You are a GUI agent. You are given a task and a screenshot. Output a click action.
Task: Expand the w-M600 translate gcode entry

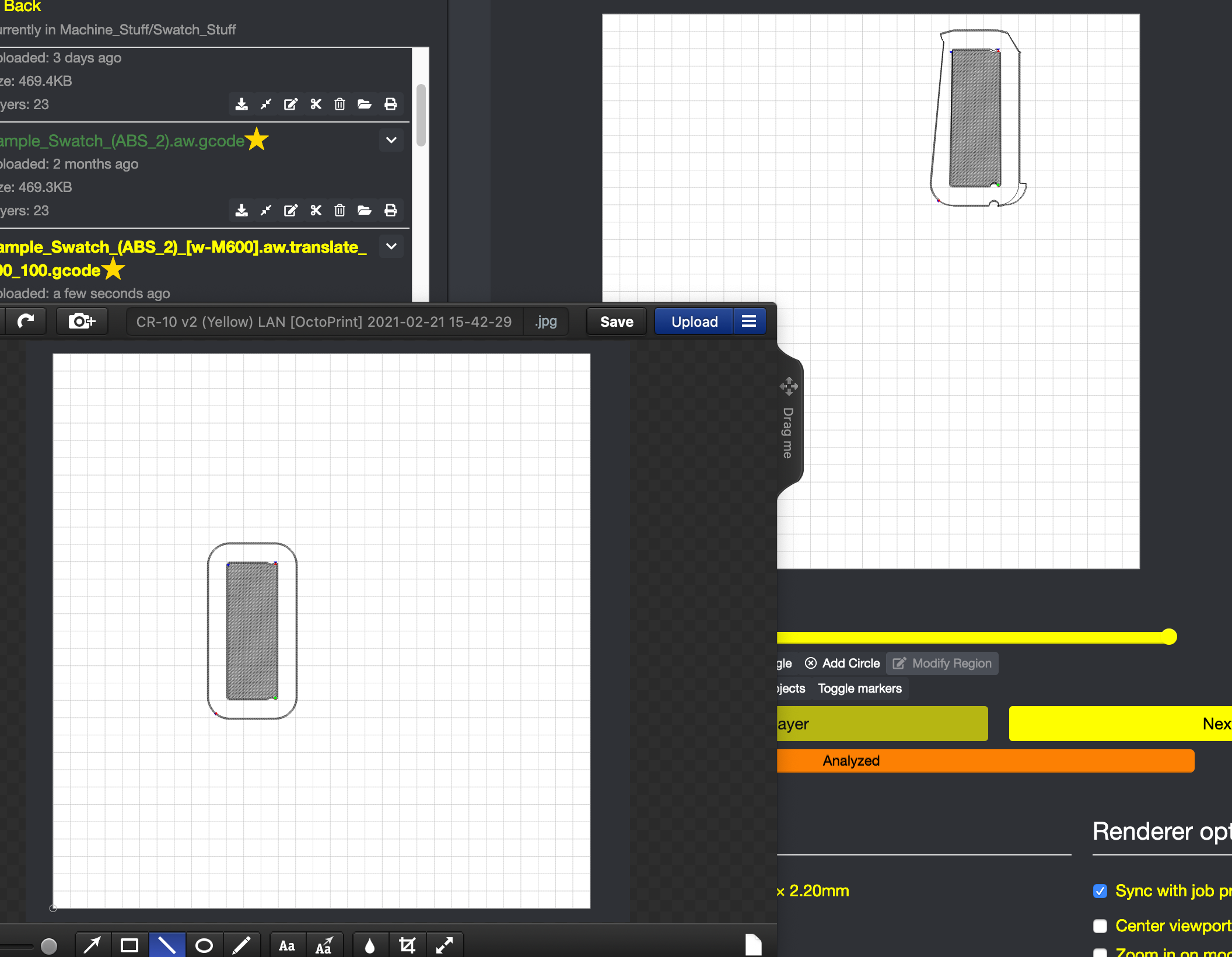(x=391, y=246)
